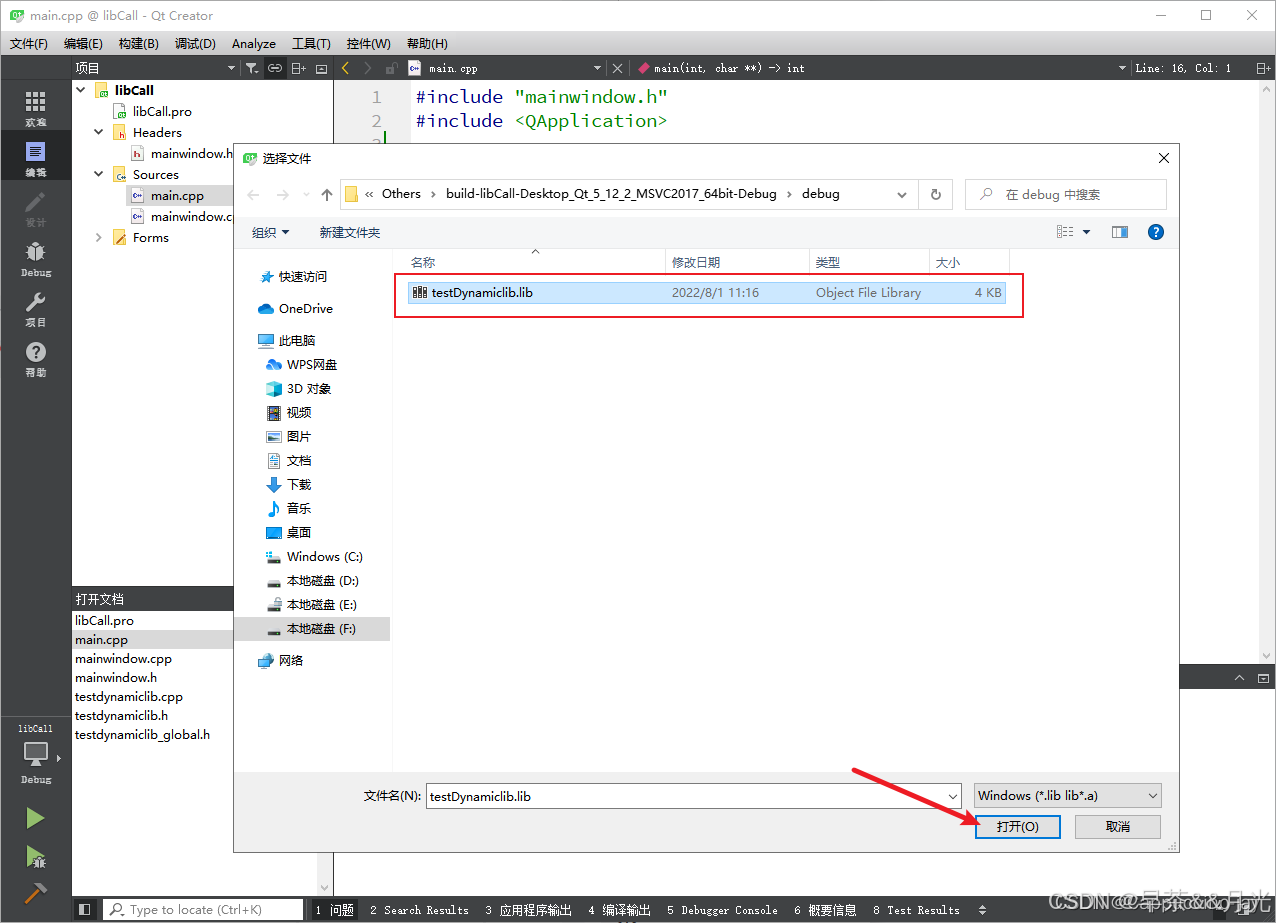
Task: Open the 构建(B) menu
Action: coord(138,43)
